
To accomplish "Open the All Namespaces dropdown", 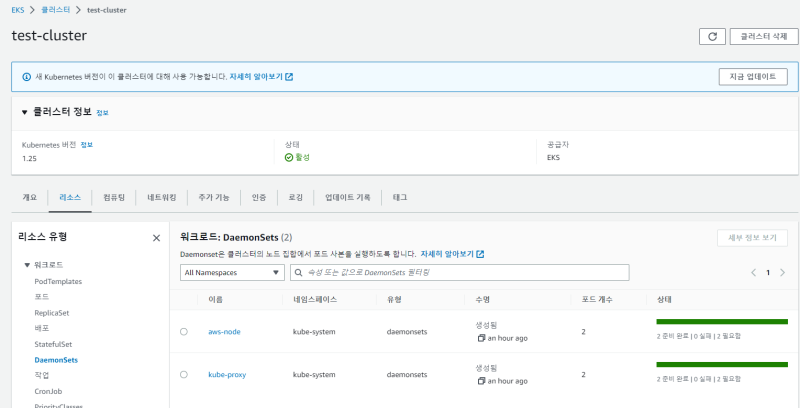I will (232, 272).
